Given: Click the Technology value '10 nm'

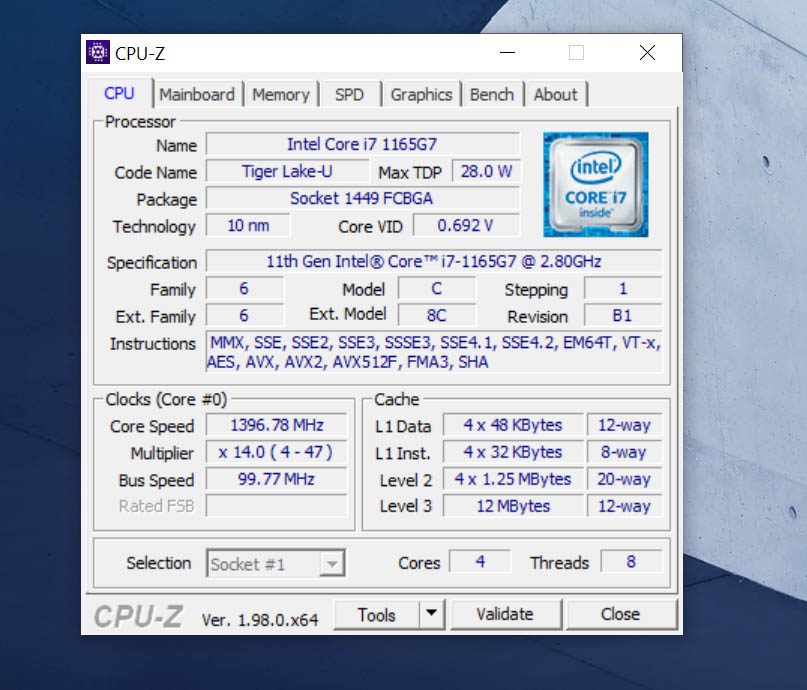Looking at the screenshot, I should coord(248,225).
